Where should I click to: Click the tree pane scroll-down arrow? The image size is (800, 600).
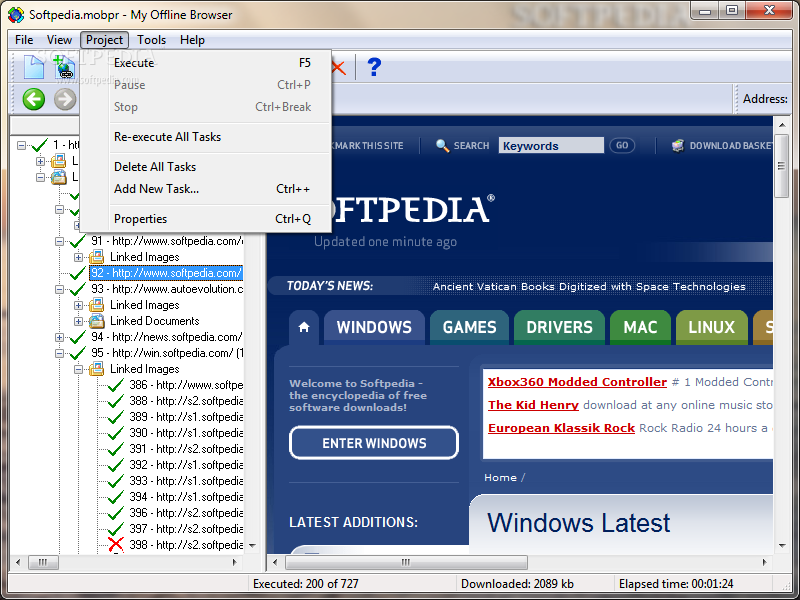252,545
